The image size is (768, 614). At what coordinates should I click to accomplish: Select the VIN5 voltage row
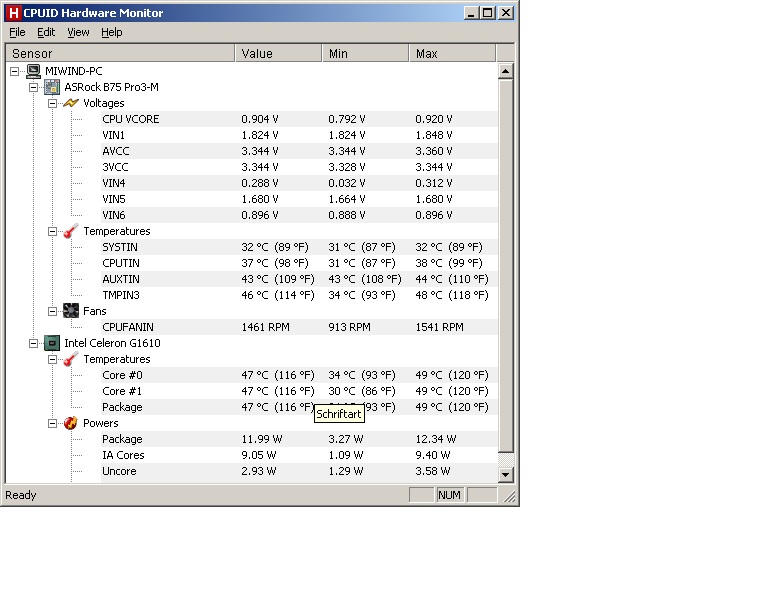[299, 199]
